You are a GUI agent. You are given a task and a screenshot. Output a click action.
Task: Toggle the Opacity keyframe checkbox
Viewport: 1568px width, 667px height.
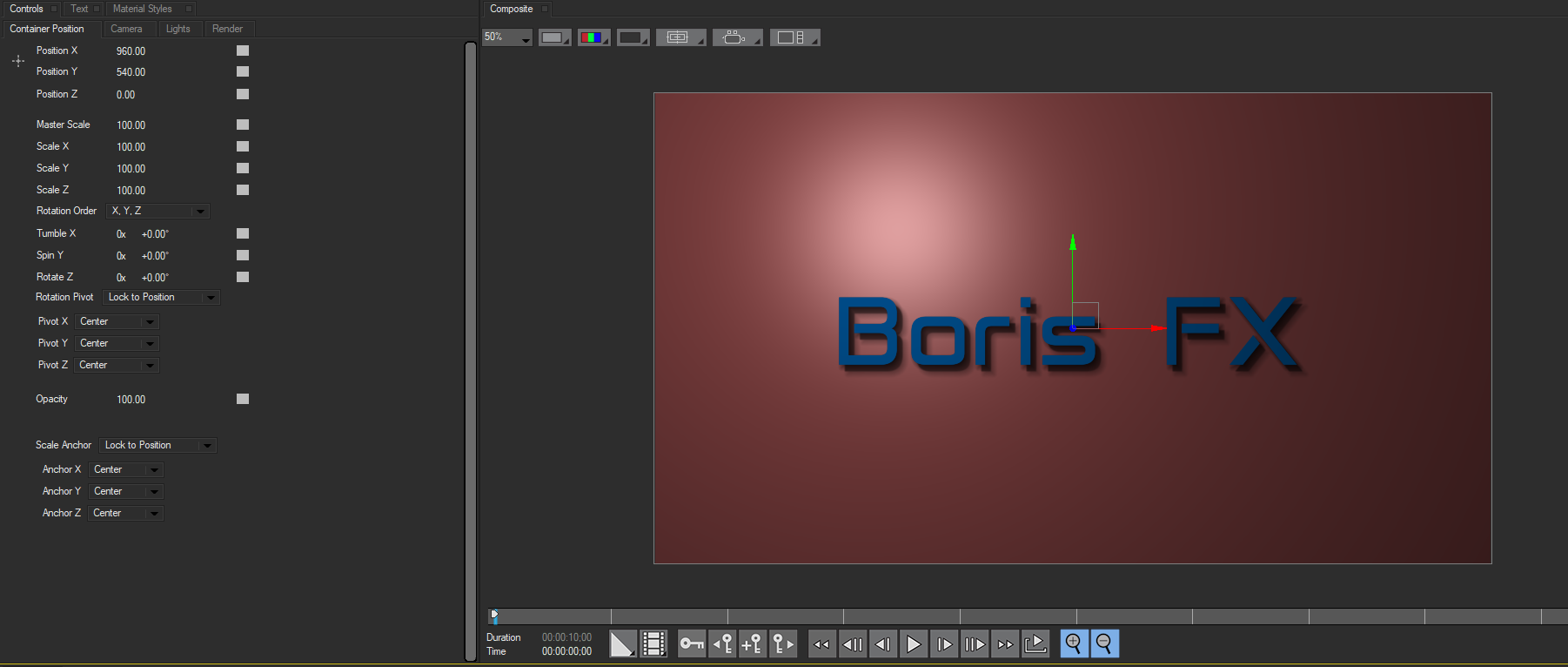point(243,399)
